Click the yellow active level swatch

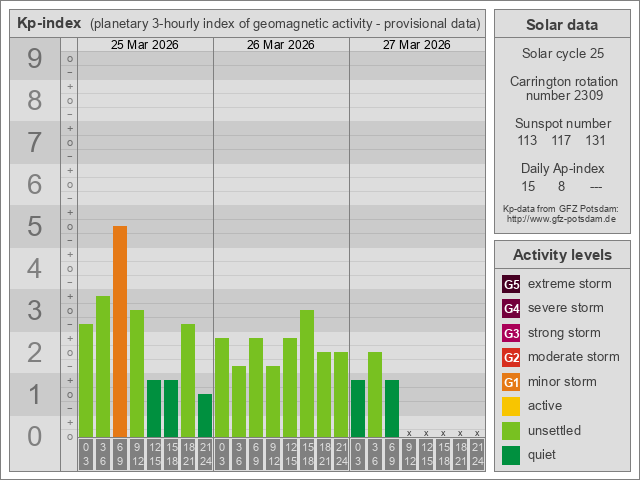tap(511, 406)
